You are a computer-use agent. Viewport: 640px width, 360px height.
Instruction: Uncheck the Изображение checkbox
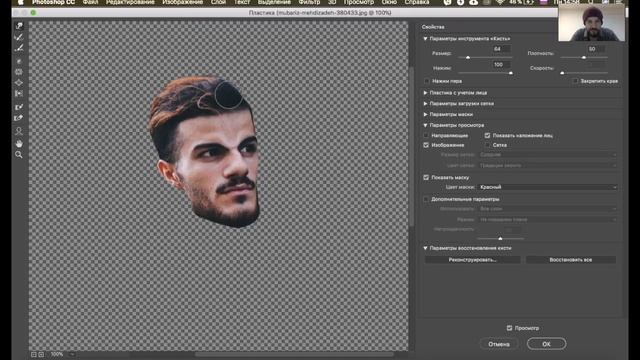coord(426,145)
